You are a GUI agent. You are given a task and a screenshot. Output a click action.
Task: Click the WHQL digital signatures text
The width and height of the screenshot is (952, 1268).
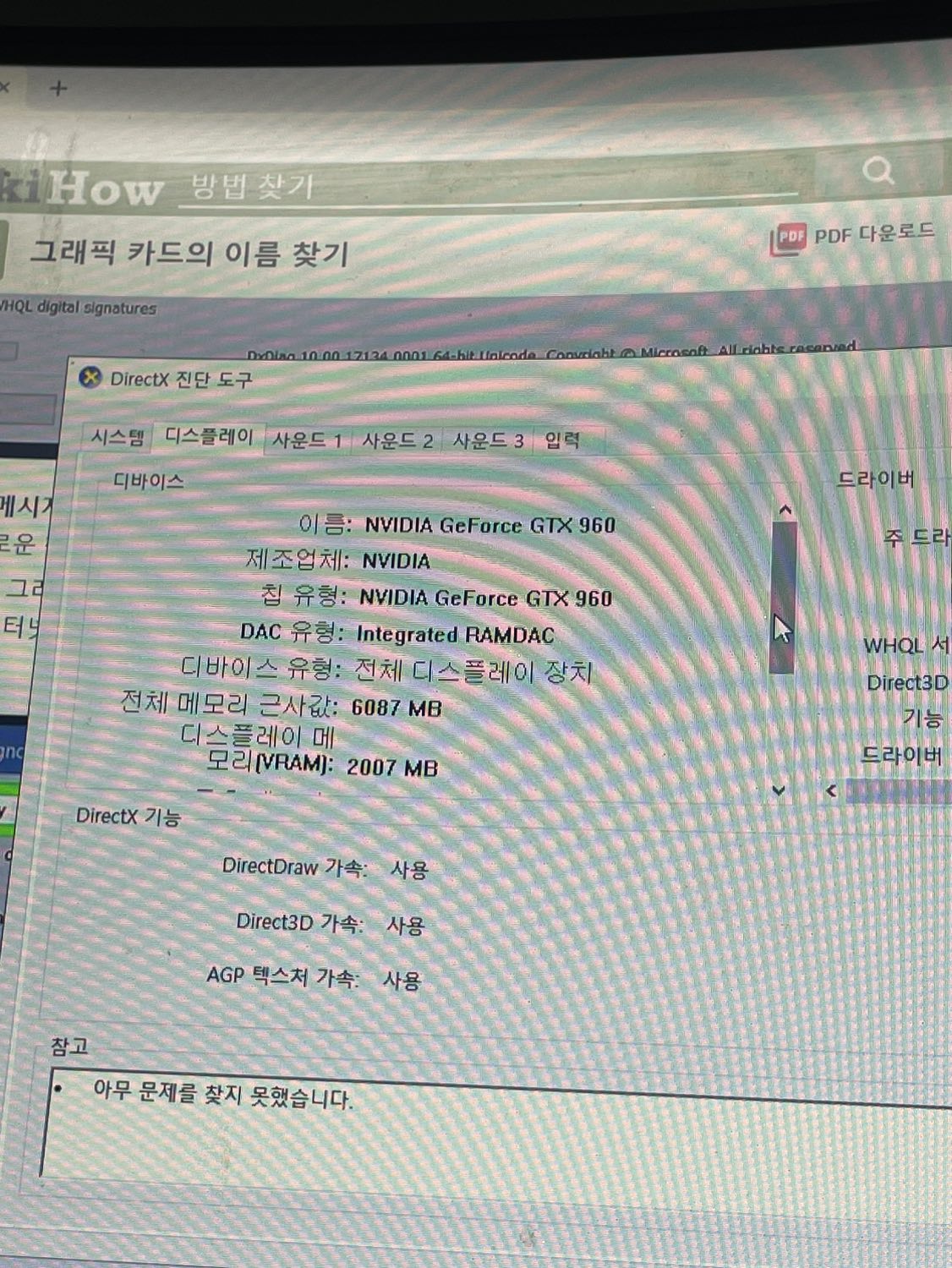[x=79, y=308]
